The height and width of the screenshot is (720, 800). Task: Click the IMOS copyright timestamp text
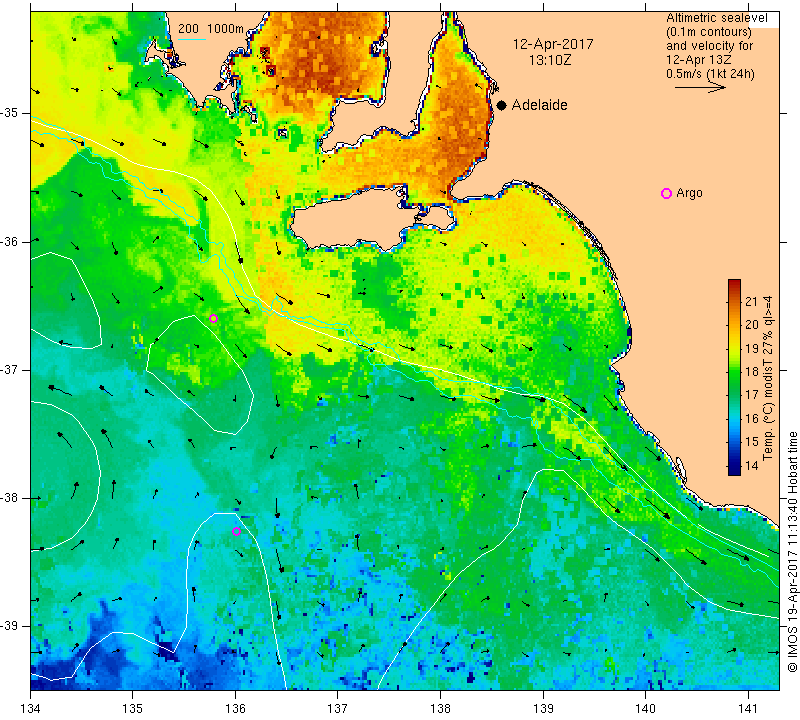click(x=792, y=552)
